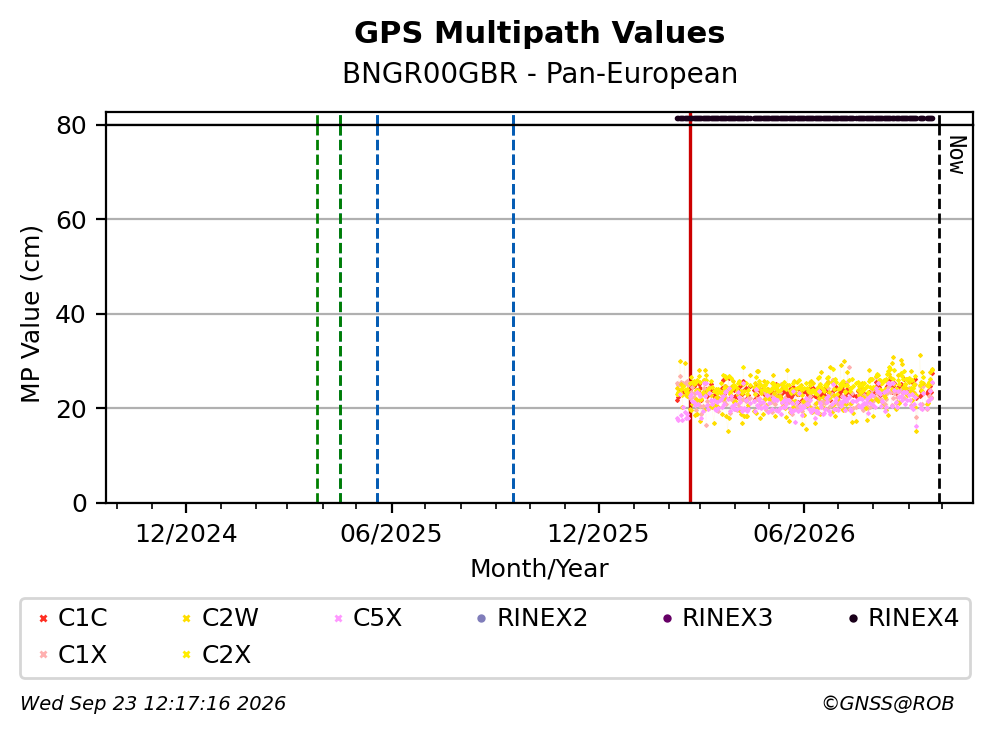Click the C2X yellow legend marker

point(187,655)
